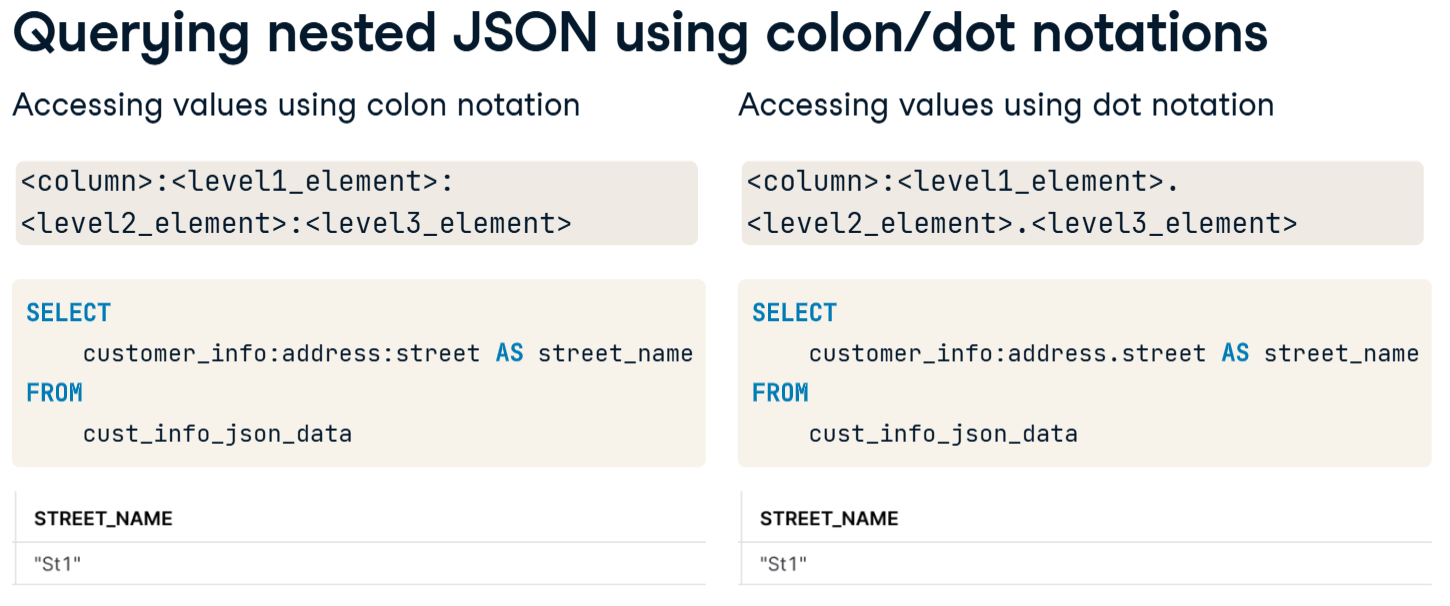Click the SELECT keyword in left query
Viewport: 1450px width, 606px height.
[68, 313]
